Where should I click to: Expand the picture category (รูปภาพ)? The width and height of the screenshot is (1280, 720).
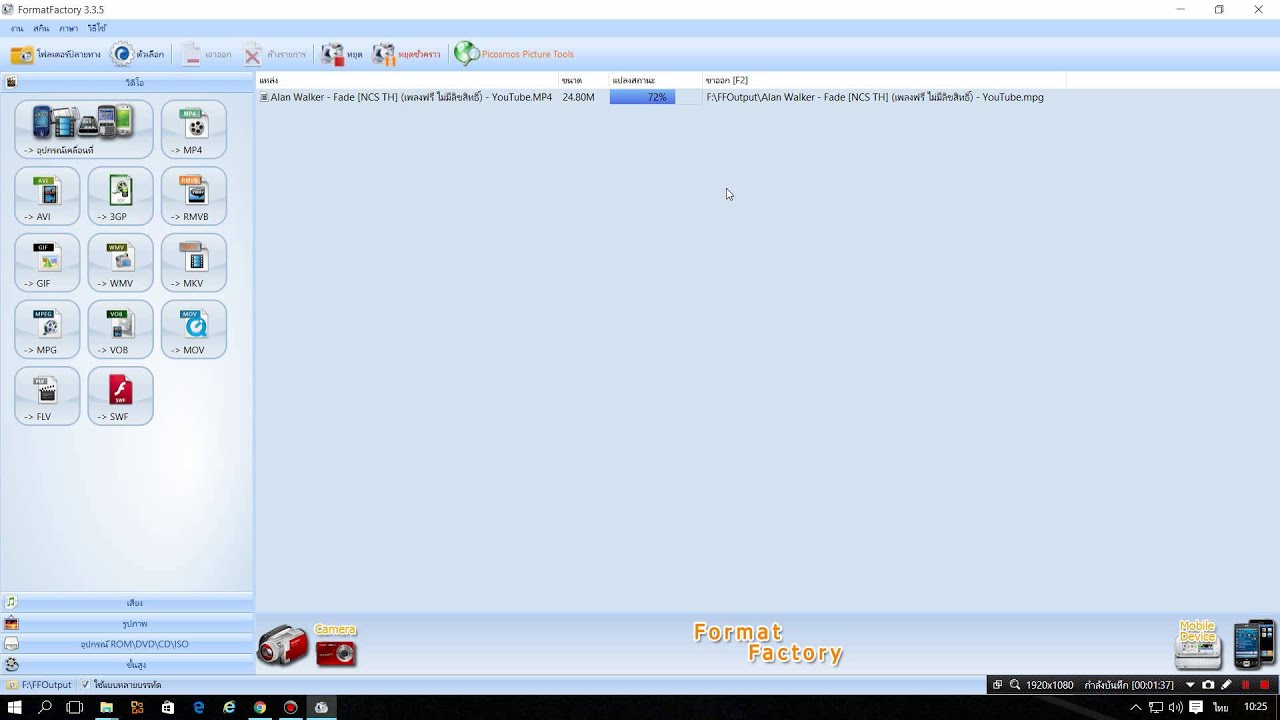[127, 624]
